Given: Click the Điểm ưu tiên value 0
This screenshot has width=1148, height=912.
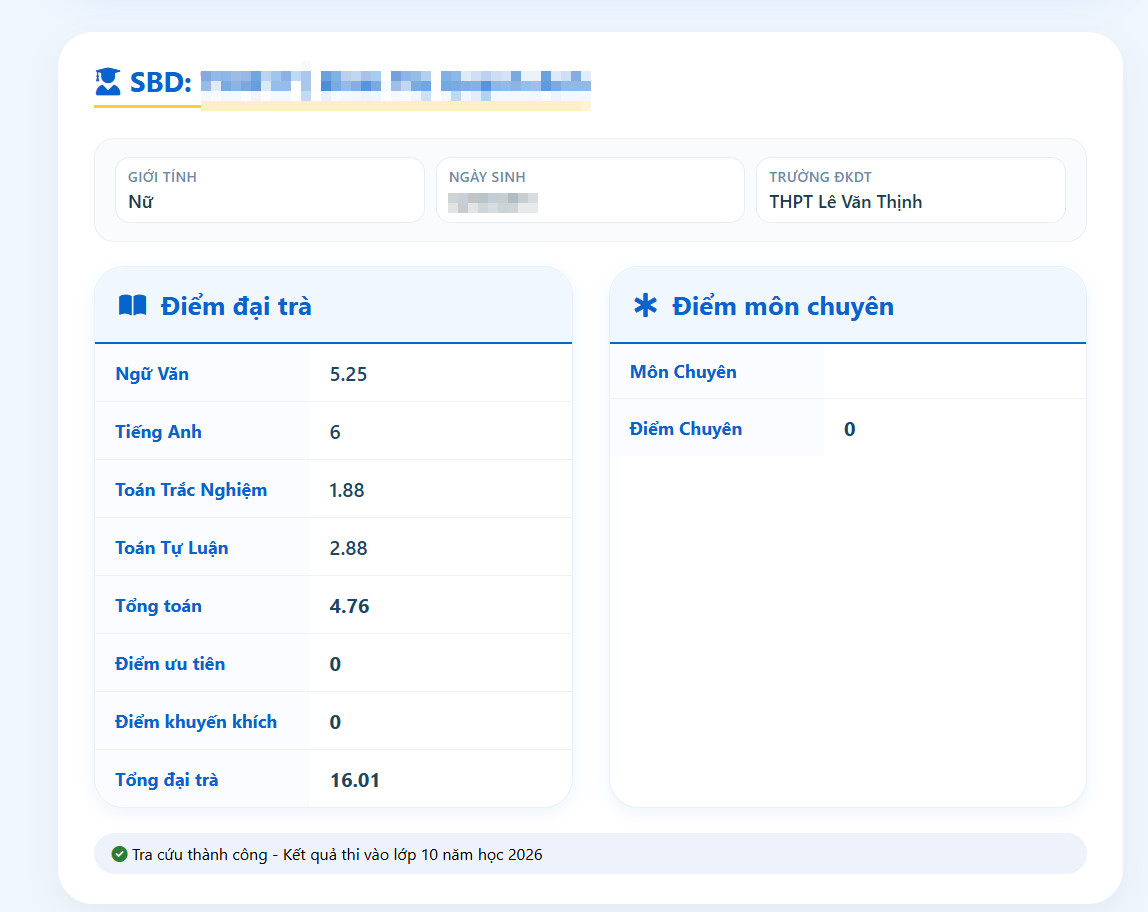Looking at the screenshot, I should [335, 664].
